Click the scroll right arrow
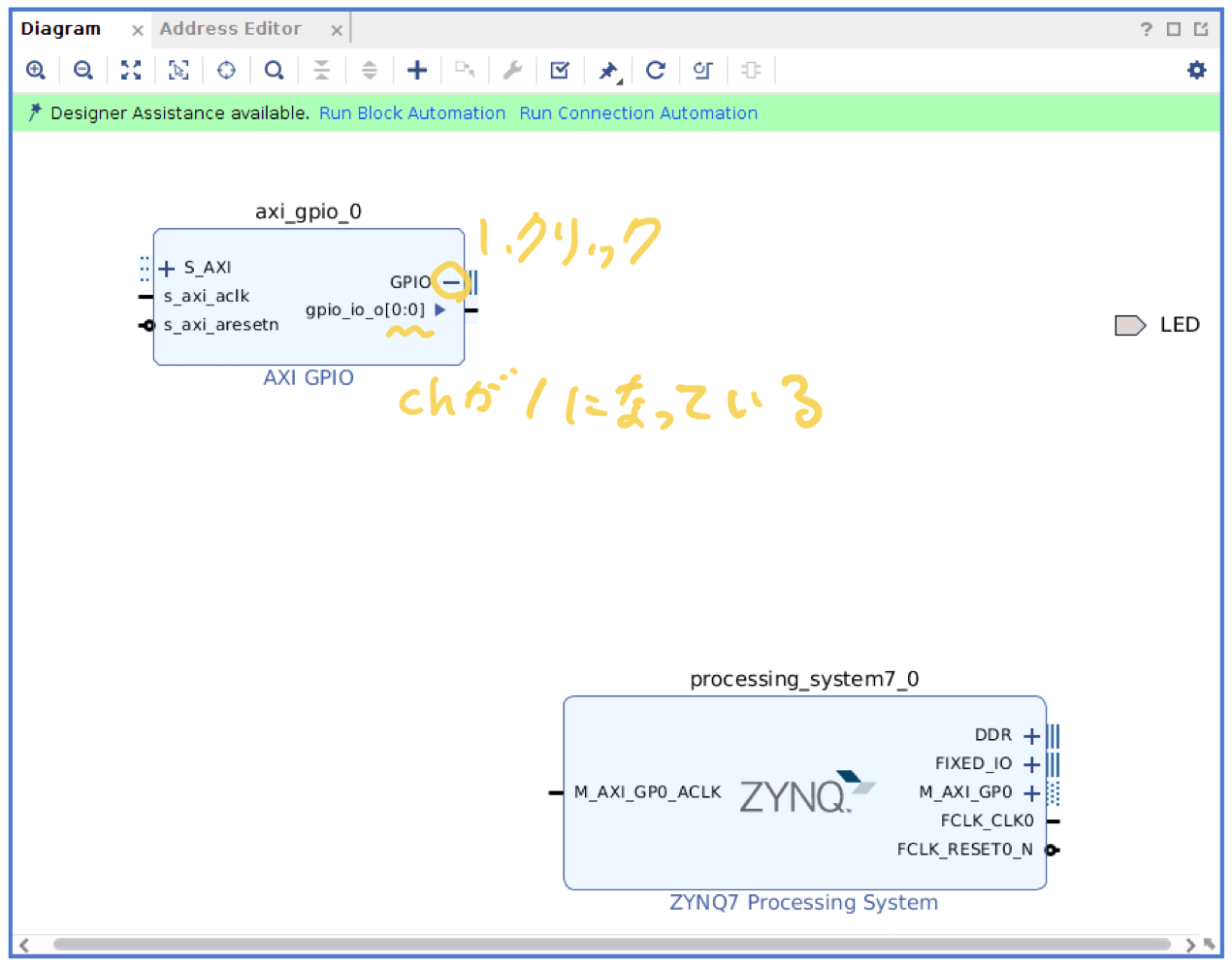The image size is (1232, 966). [1190, 945]
